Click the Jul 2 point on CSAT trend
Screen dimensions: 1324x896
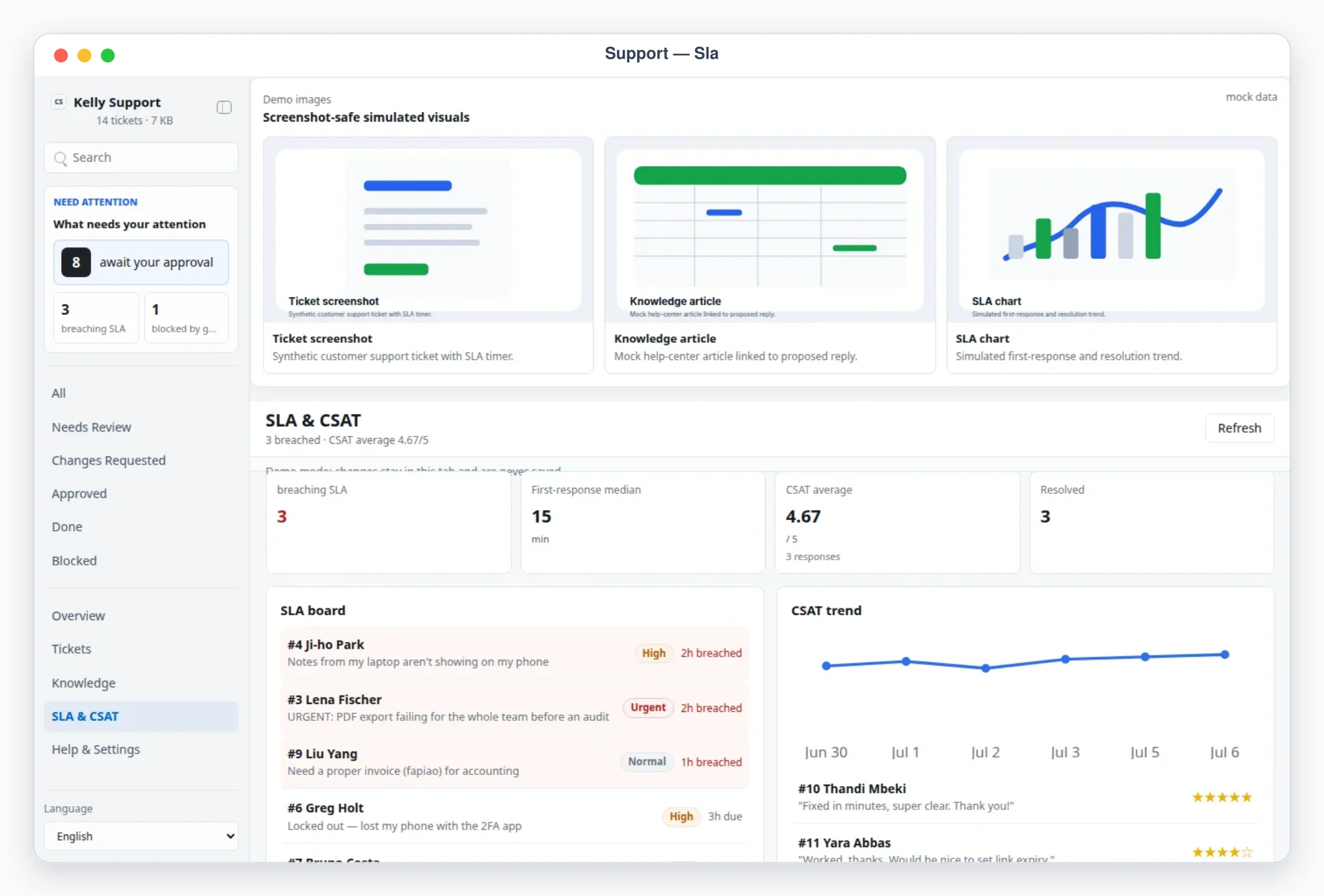coord(986,668)
